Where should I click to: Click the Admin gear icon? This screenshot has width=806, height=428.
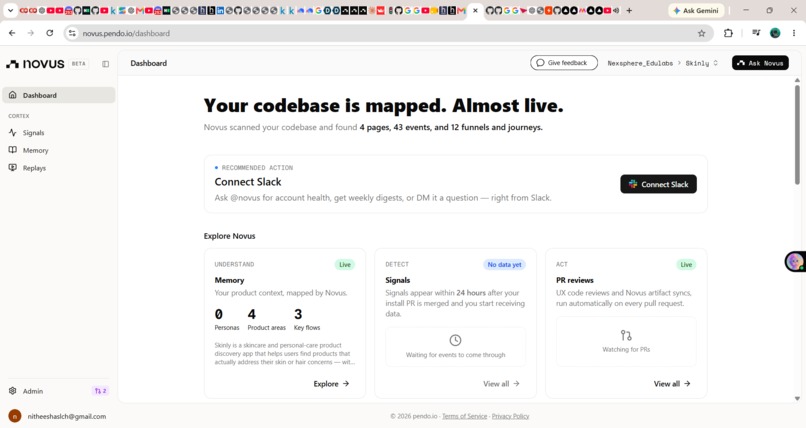[x=13, y=390]
